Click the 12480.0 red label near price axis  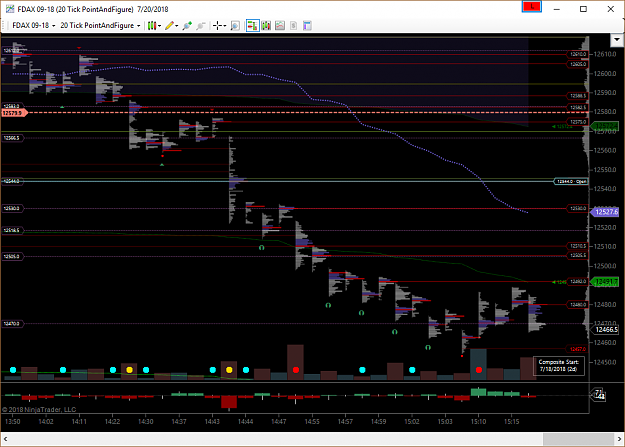coord(578,305)
